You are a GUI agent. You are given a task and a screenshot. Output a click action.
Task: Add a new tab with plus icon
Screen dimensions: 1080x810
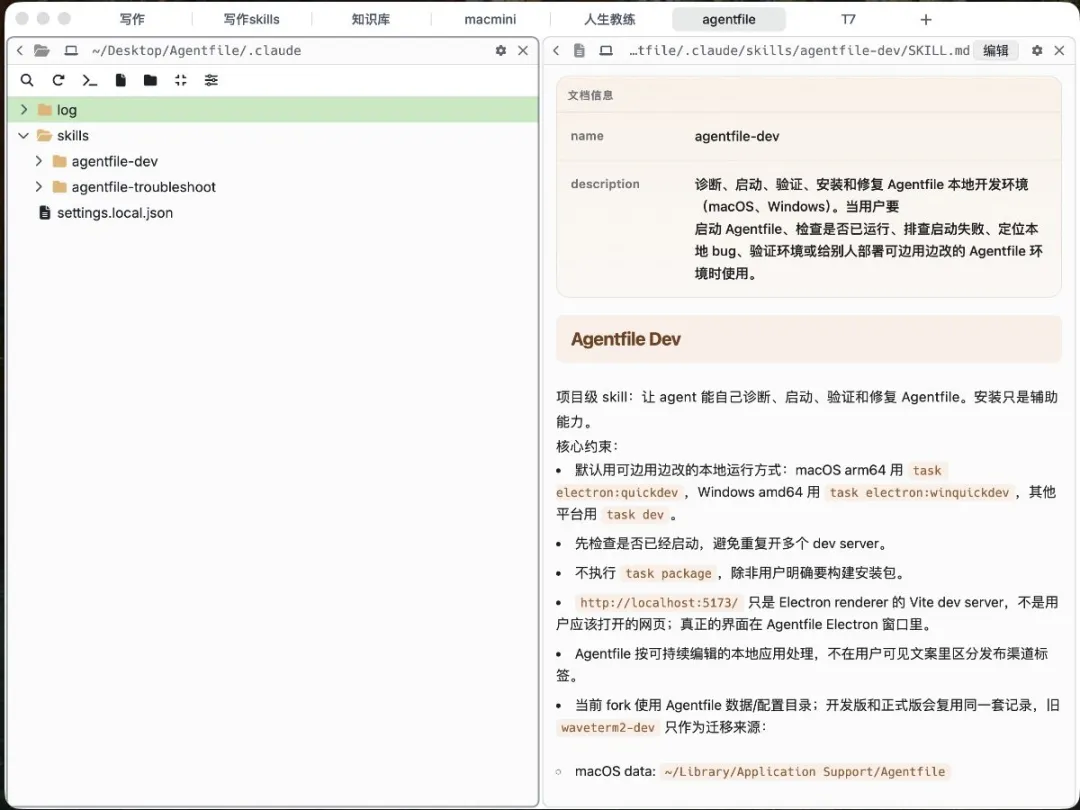[926, 19]
